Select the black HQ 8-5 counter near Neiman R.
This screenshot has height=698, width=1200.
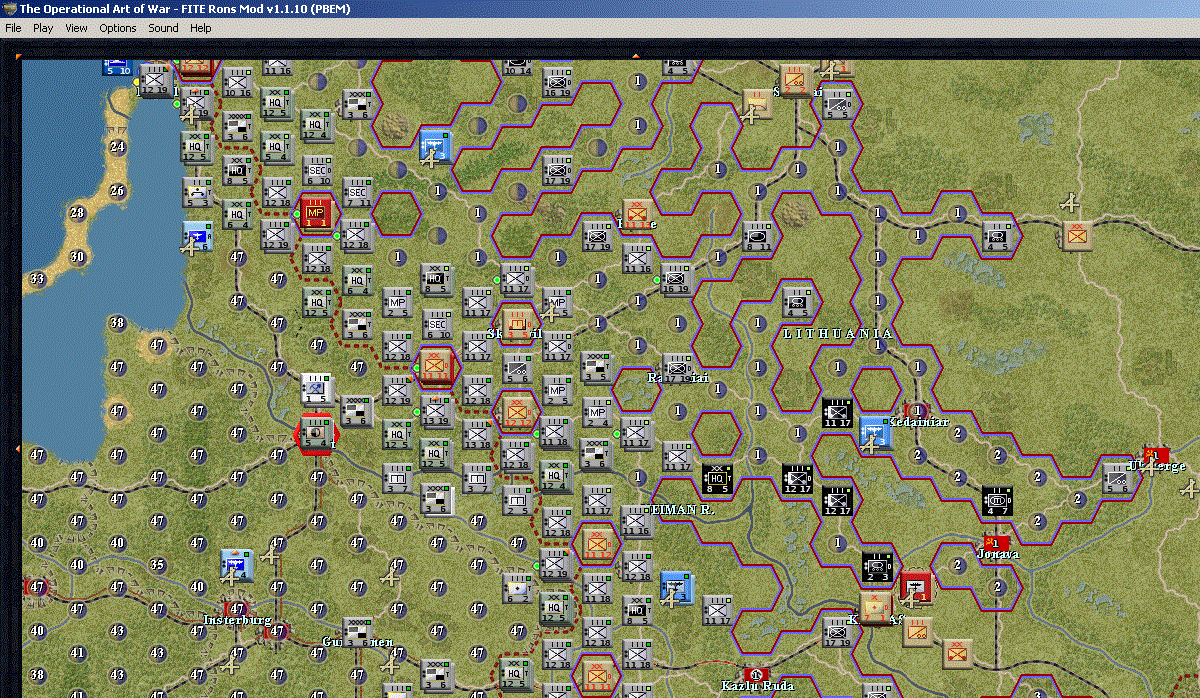click(x=717, y=479)
